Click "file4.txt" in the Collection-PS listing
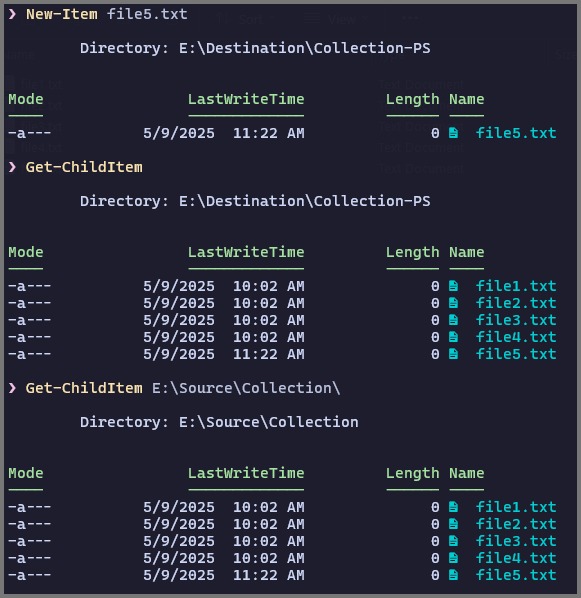 [516, 337]
